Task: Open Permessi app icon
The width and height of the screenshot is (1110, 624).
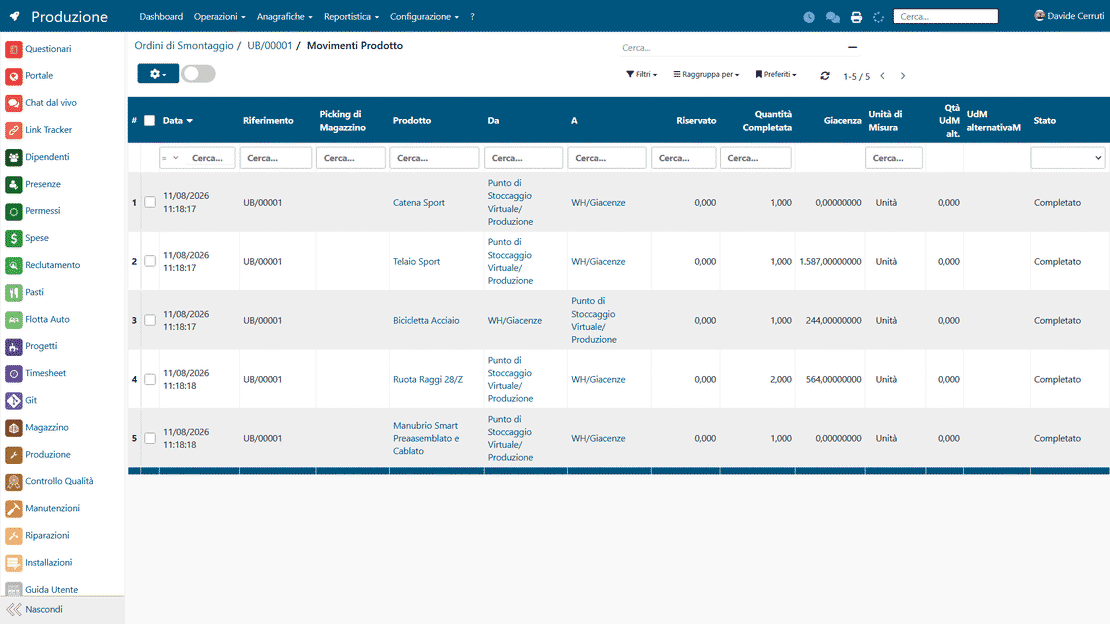Action: tap(13, 211)
